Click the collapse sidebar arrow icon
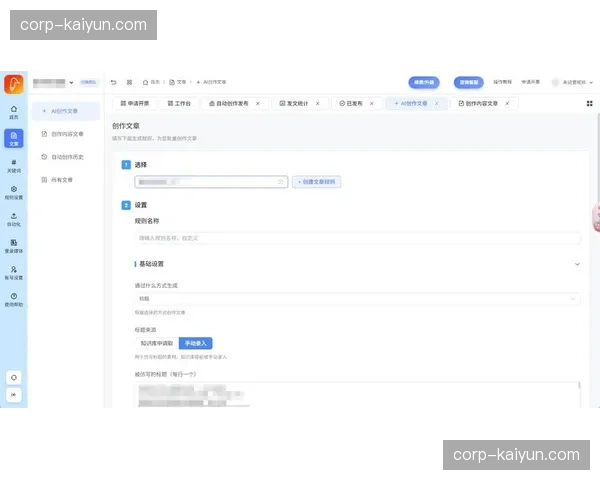This screenshot has width=600, height=480. click(14, 395)
